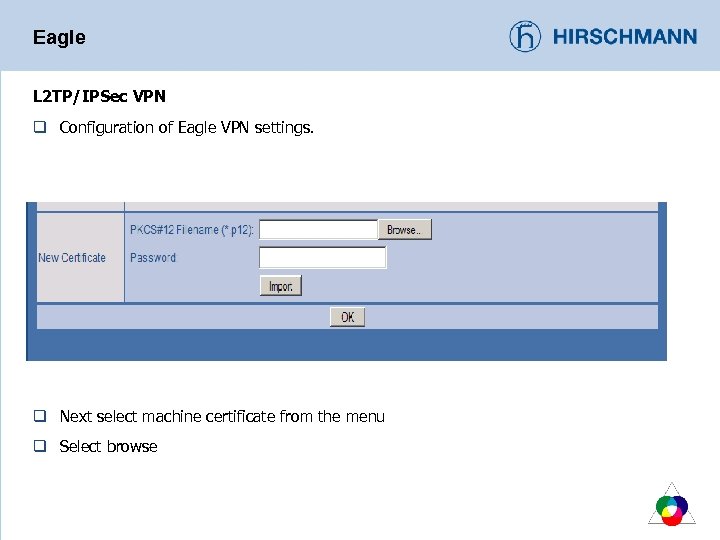
Task: Click the colorful triangle logo icon
Action: pos(672,504)
